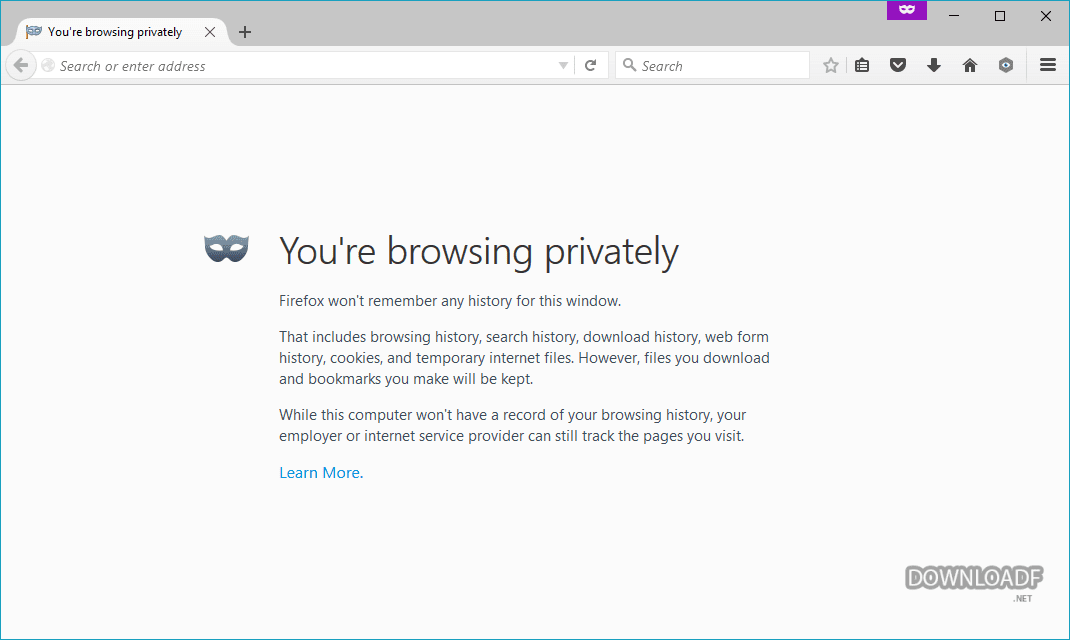Close the Firefox window
This screenshot has width=1070, height=640.
point(1045,15)
